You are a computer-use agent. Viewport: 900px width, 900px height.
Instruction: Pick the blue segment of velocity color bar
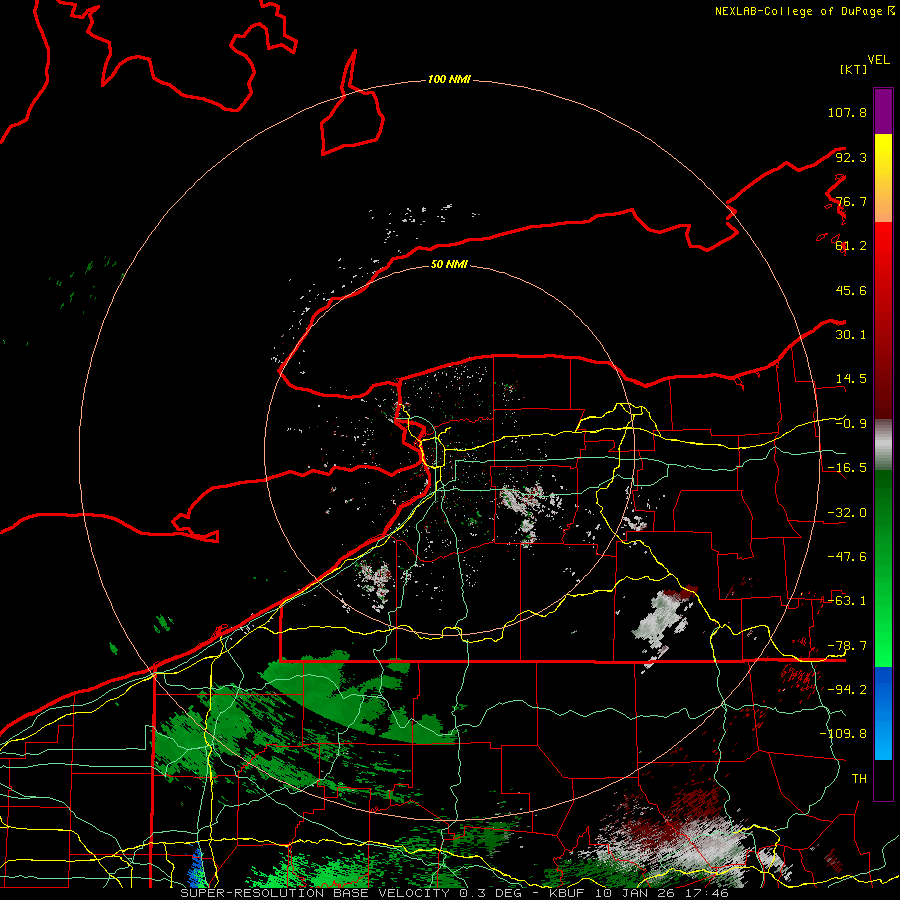coord(883,713)
